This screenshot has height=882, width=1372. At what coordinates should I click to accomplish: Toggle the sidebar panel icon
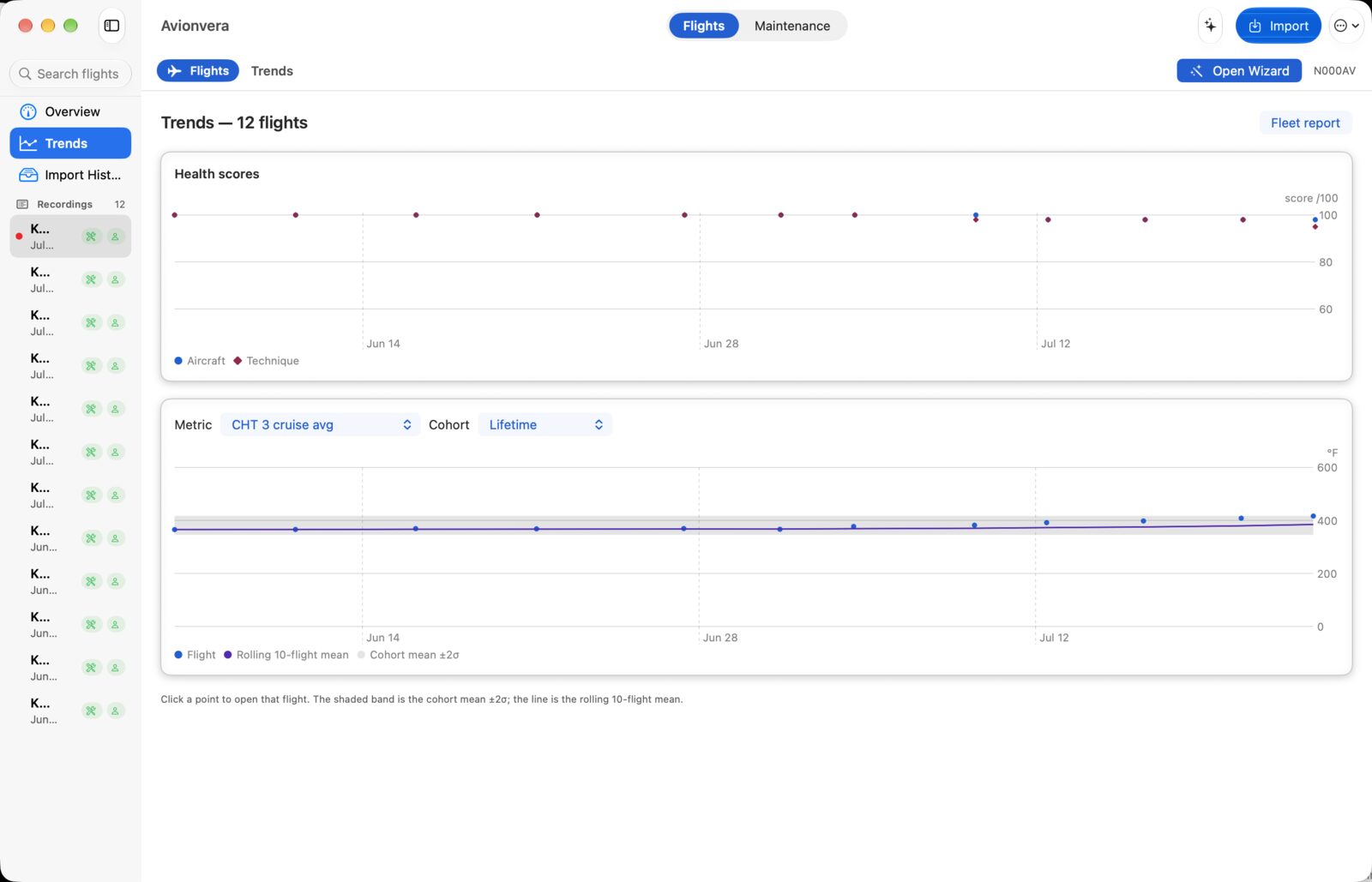(111, 26)
